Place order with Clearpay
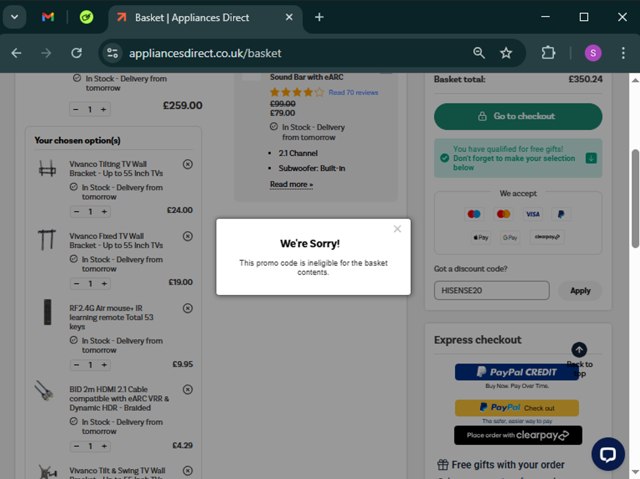The width and height of the screenshot is (640, 479). pos(518,435)
